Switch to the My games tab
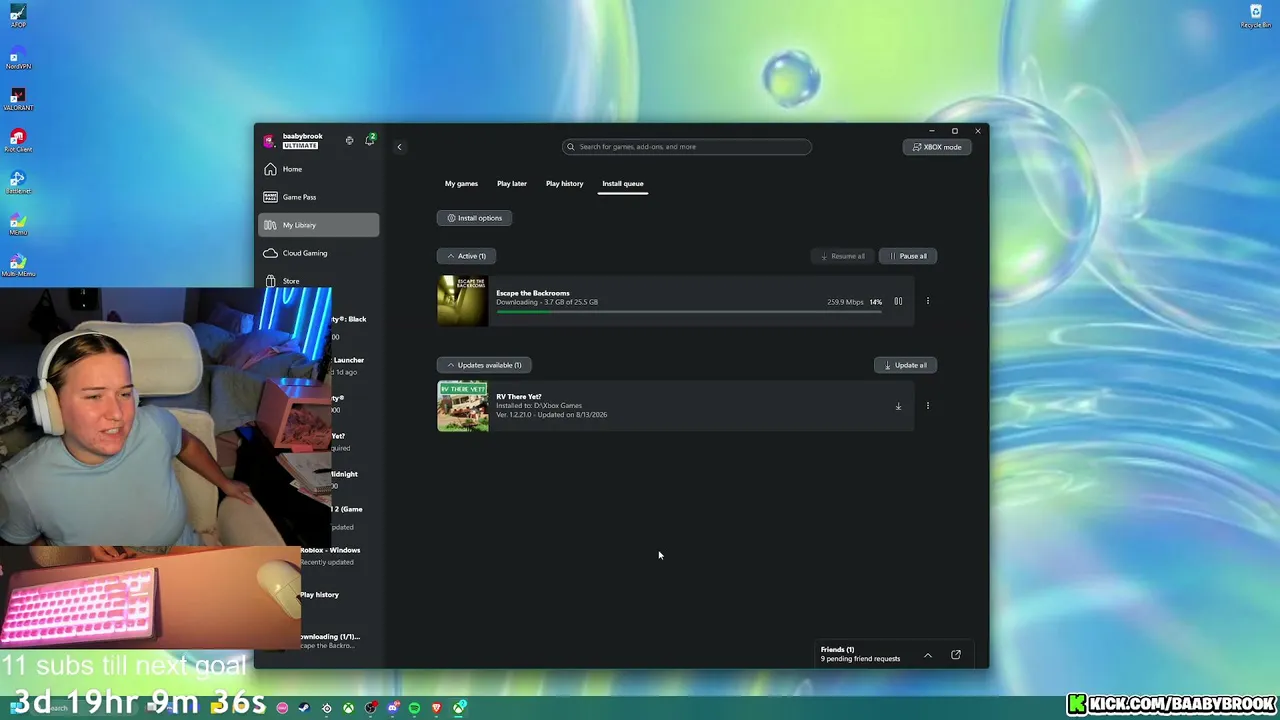Screen dimensions: 1280x720 coord(461,184)
